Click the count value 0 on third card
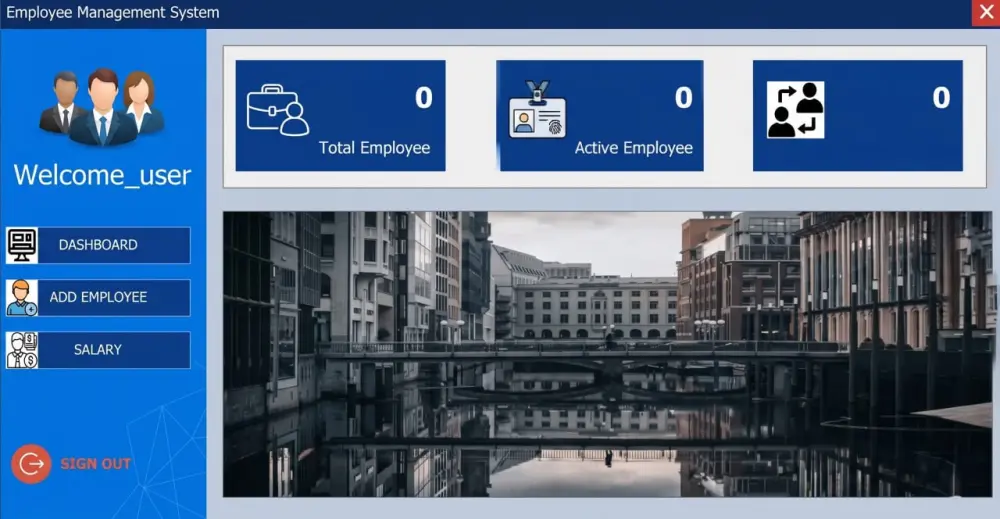 [941, 98]
